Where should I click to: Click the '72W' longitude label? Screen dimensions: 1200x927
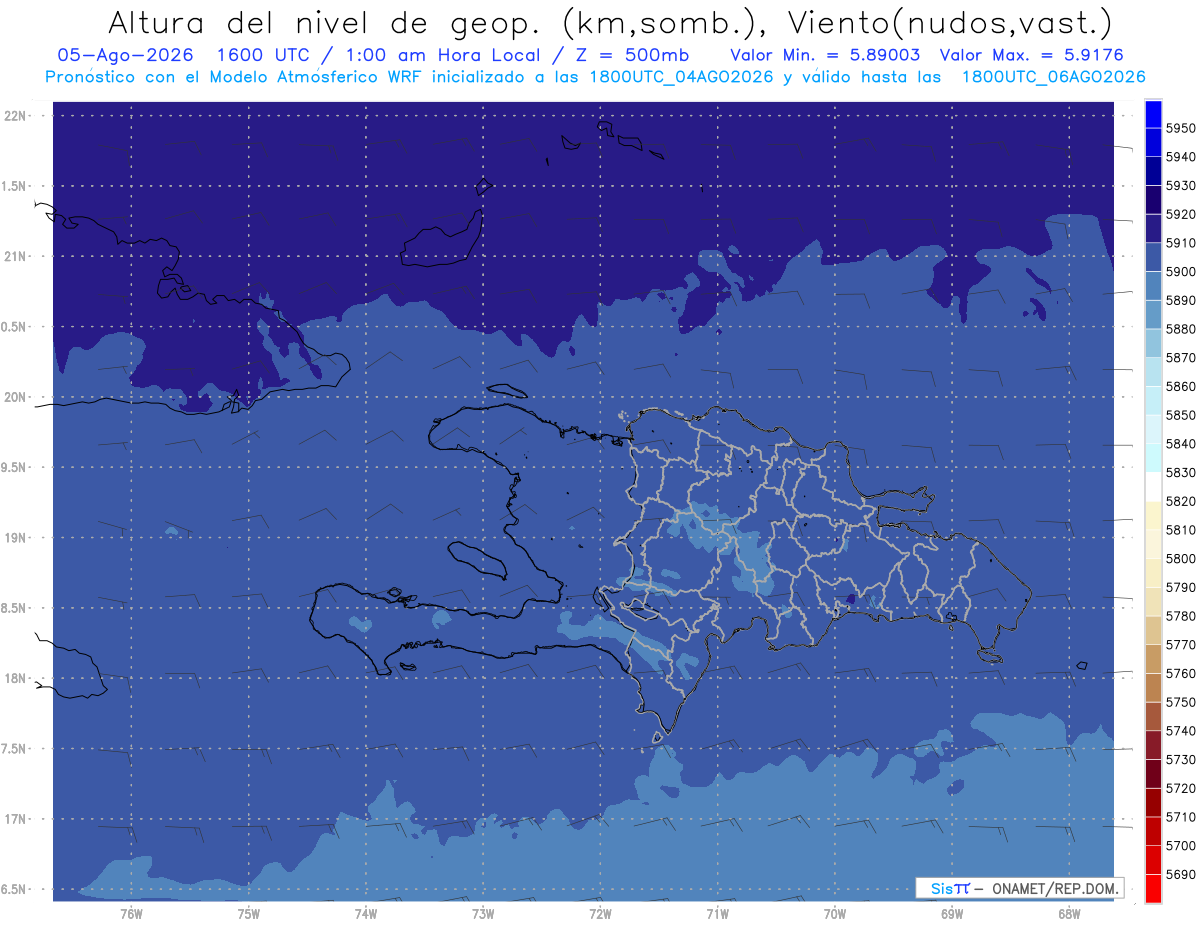pos(601,913)
